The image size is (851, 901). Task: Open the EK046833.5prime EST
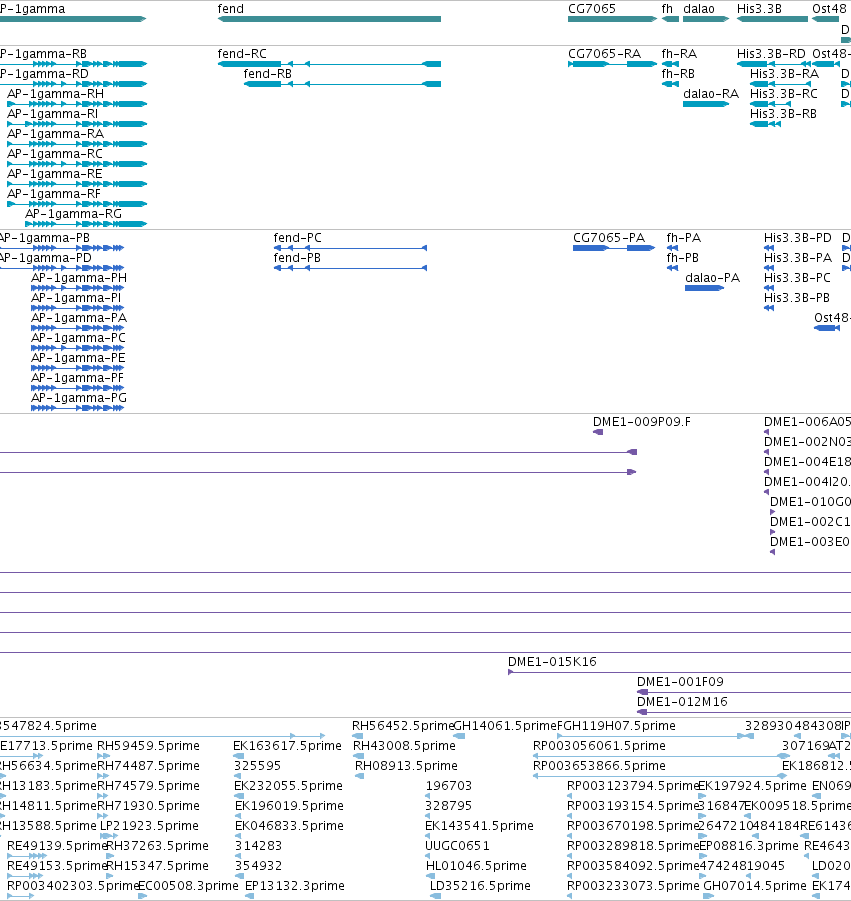click(238, 836)
